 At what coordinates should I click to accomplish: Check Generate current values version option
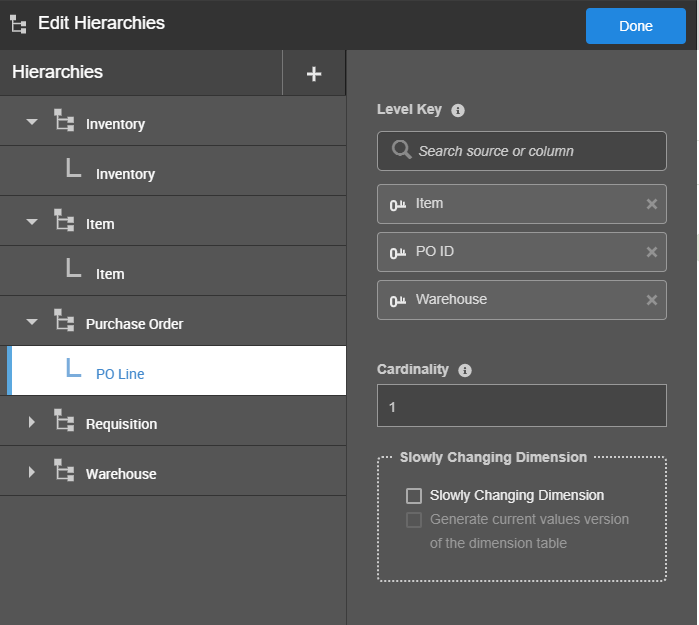click(414, 519)
